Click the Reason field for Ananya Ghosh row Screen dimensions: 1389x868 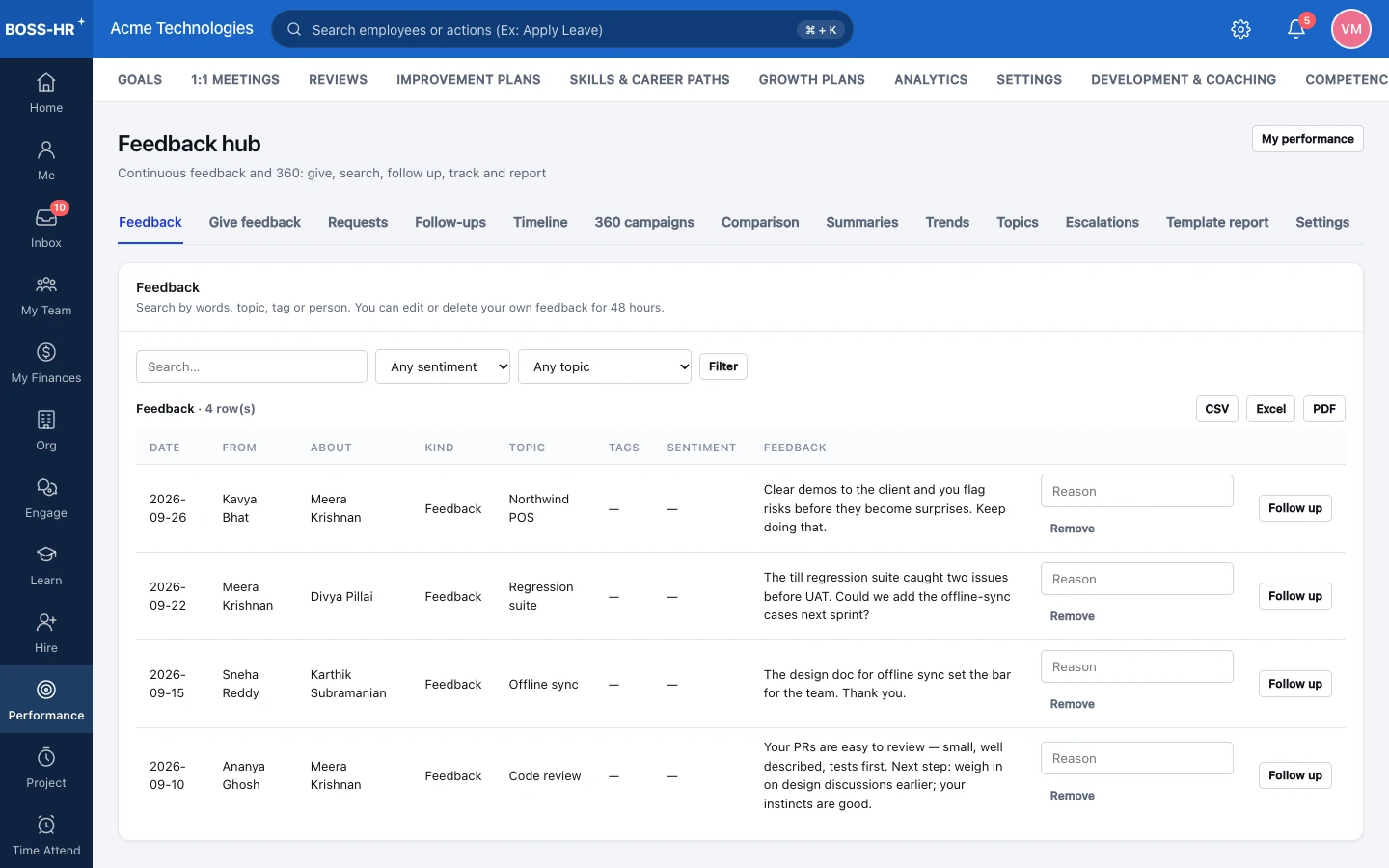coord(1137,758)
